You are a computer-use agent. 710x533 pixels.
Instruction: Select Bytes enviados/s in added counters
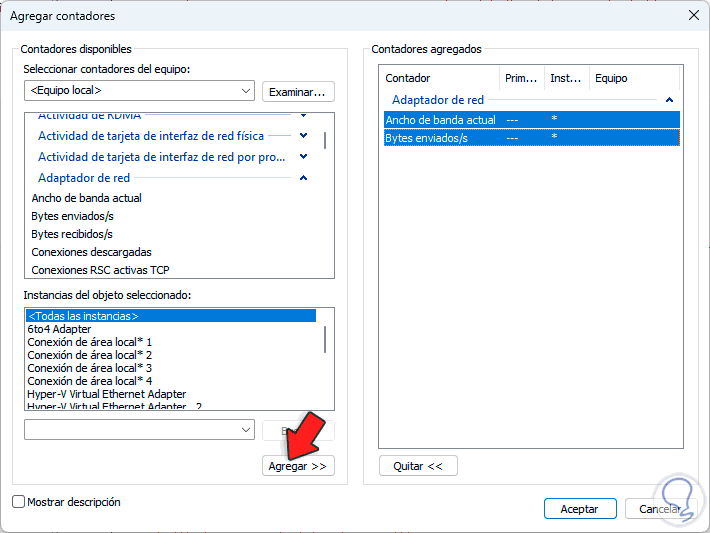(427, 138)
